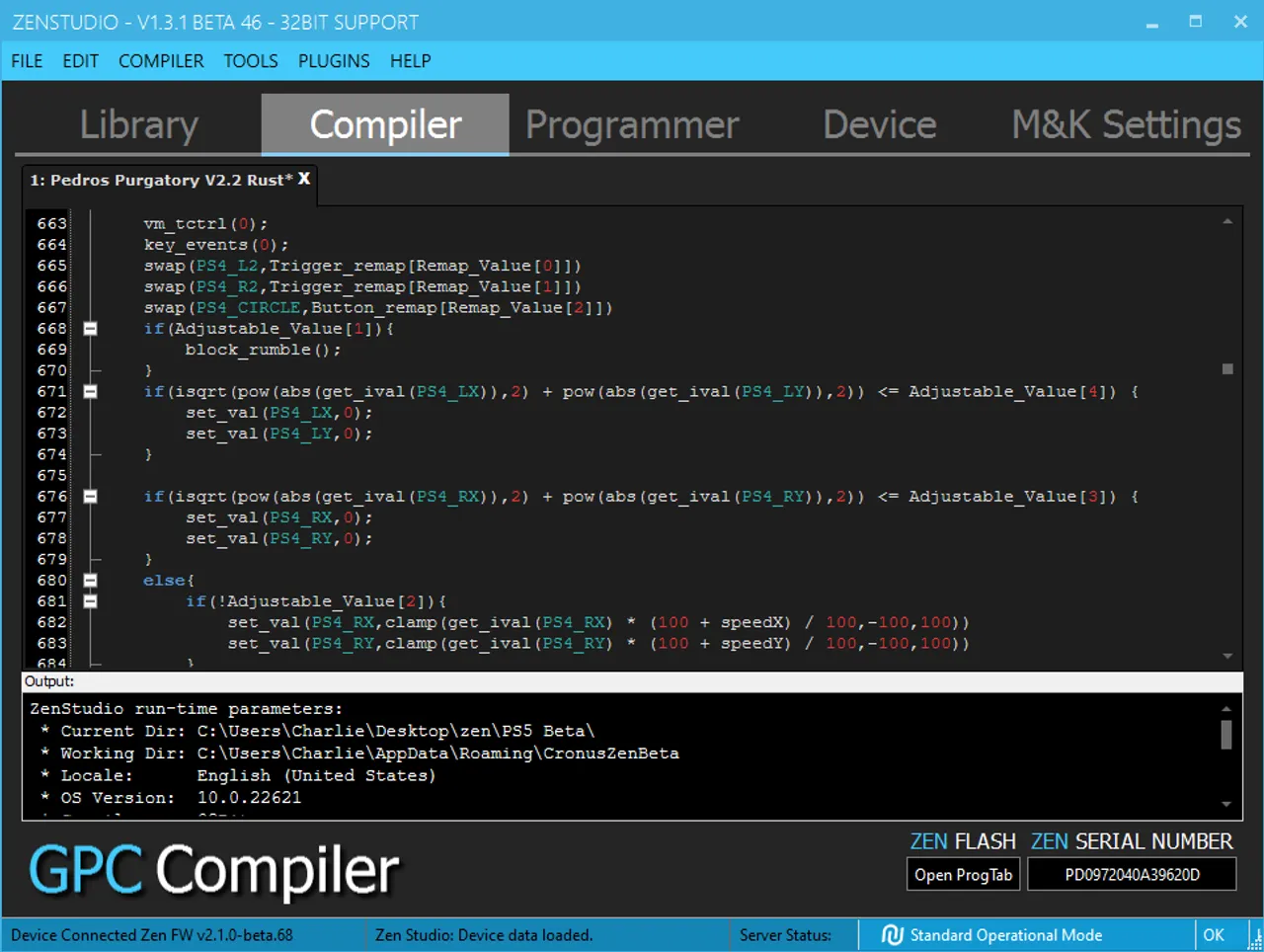Click the code editor scroll-up arrow
The image size is (1264, 952).
(x=1227, y=222)
